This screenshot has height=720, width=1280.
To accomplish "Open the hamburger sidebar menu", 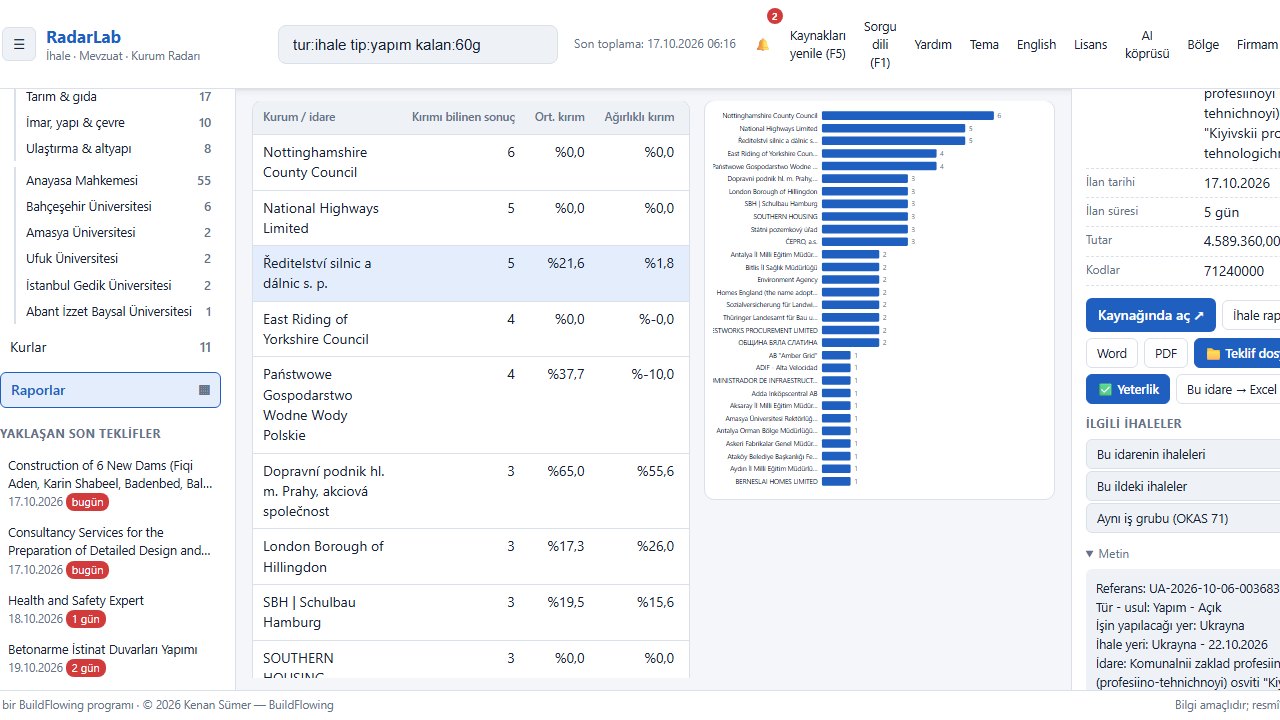I will (19, 44).
